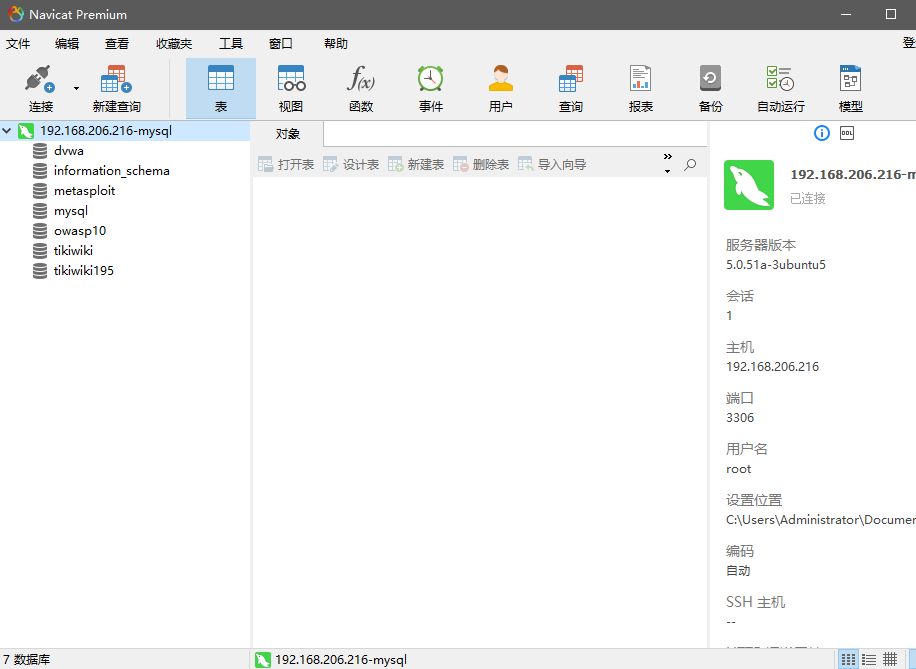Open the 模型 (Model) tool
This screenshot has width=916, height=669.
pyautogui.click(x=850, y=87)
